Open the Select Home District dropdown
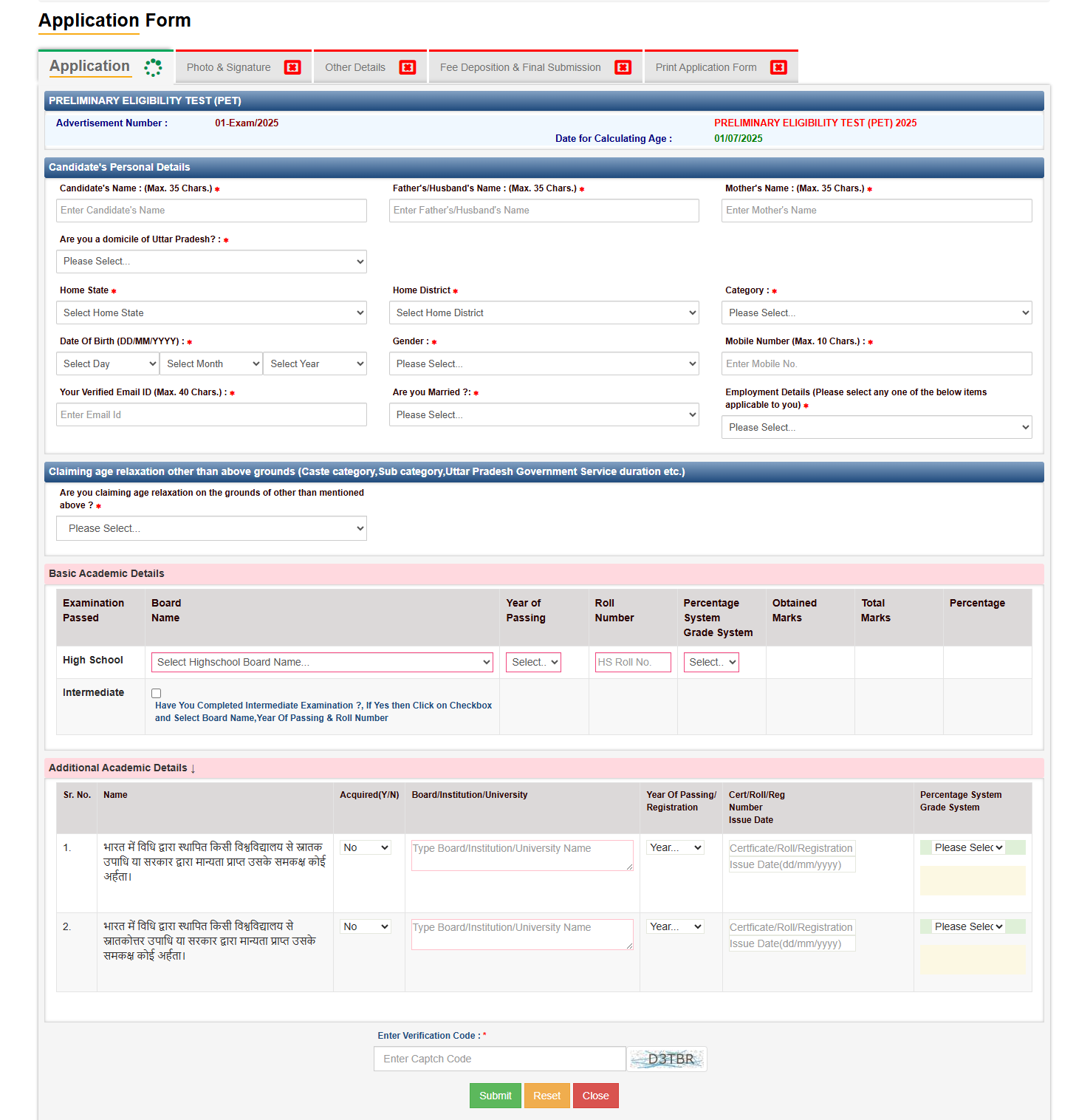The width and height of the screenshot is (1076, 1120). 544,313
